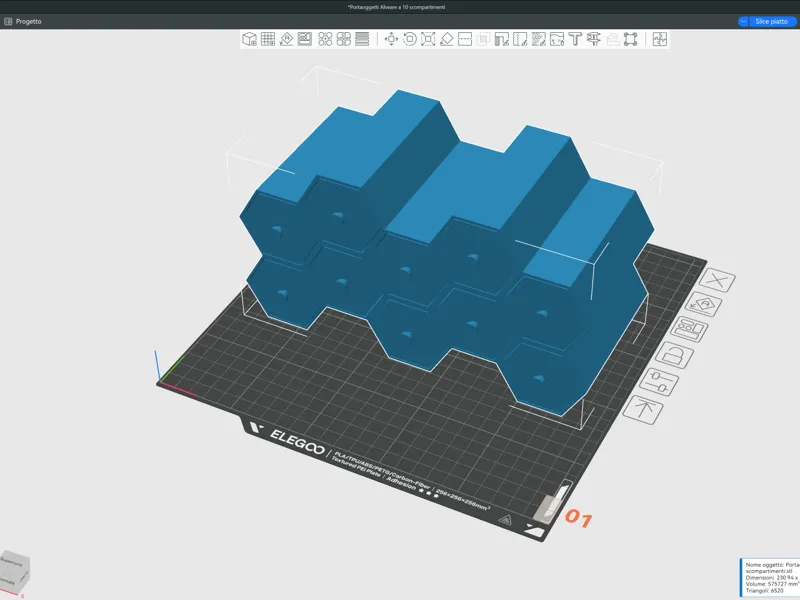Image resolution: width=800 pixels, height=600 pixels.
Task: Click the Nome oggetto info text
Action: (772, 565)
